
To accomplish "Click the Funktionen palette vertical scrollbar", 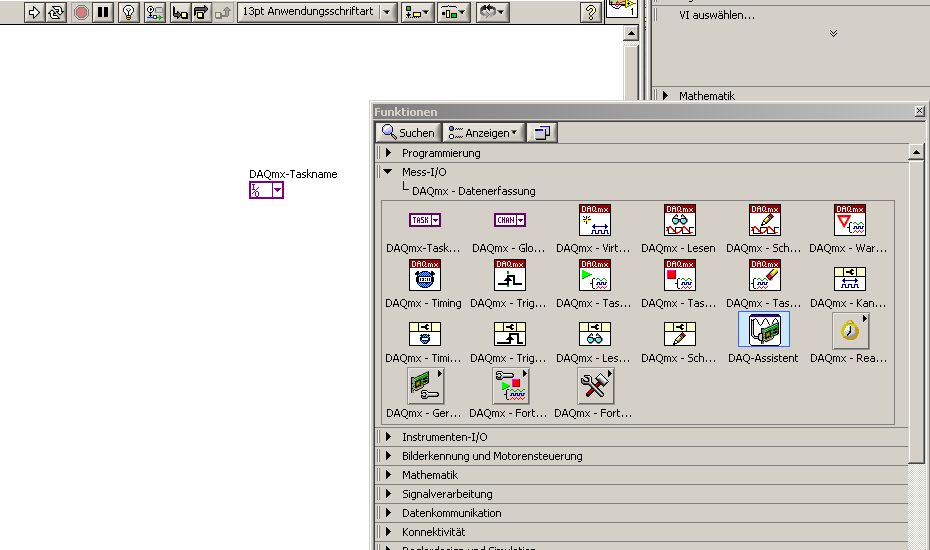I will [915, 310].
